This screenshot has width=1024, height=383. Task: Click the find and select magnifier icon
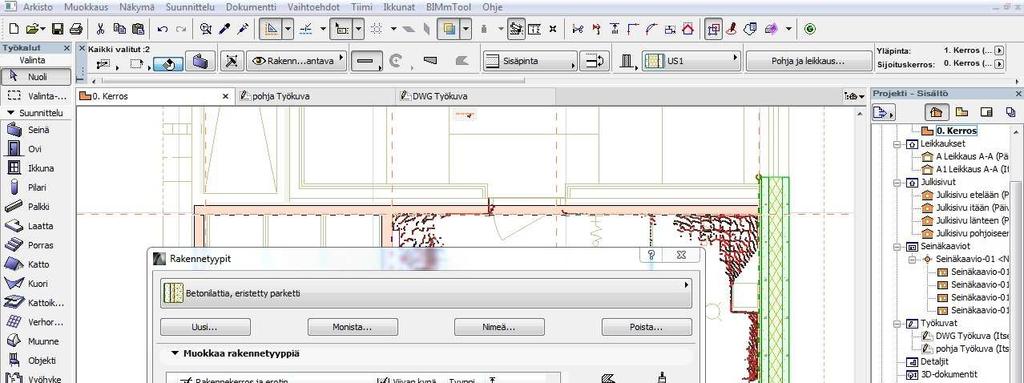point(206,29)
